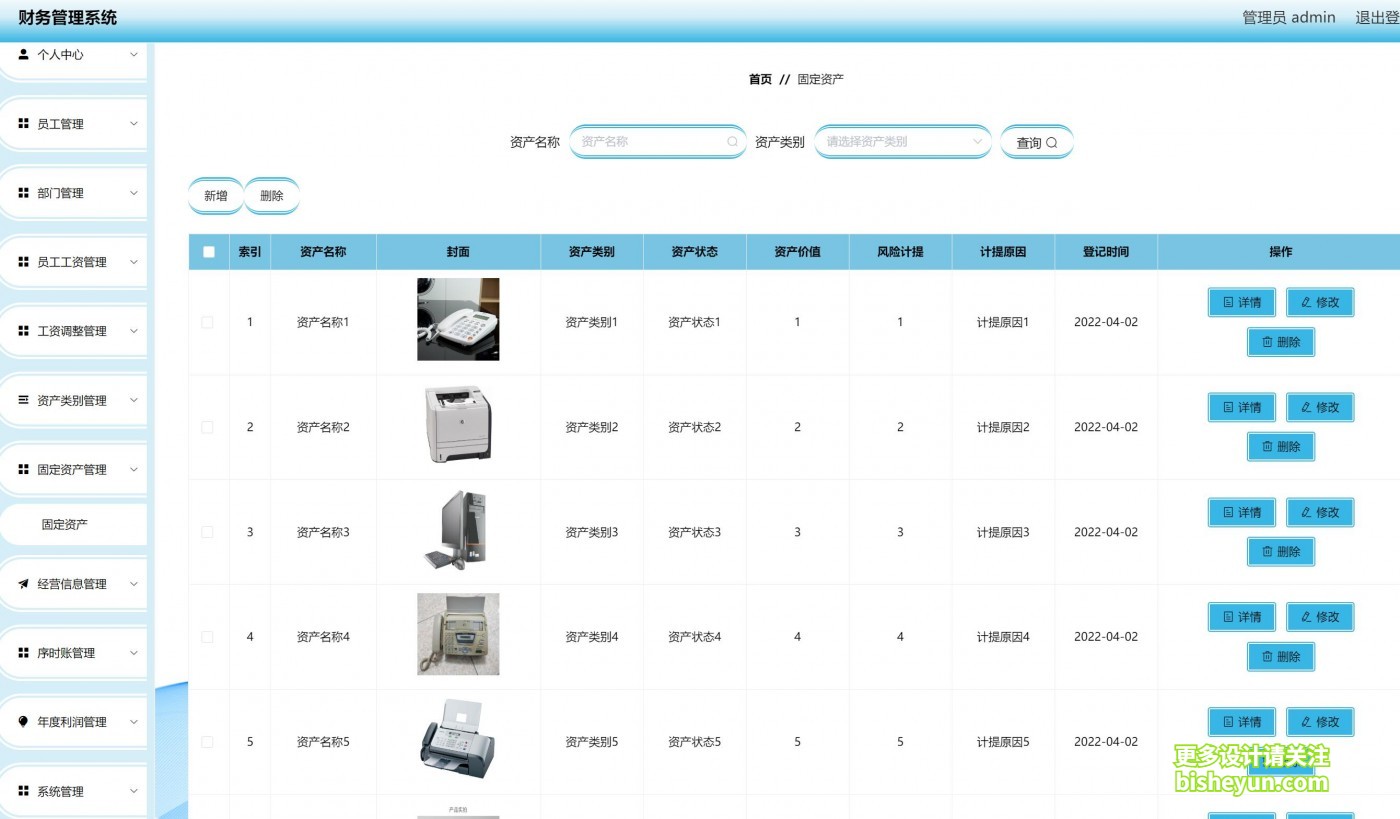Toggle the select-all checkbox in table header

(208, 252)
